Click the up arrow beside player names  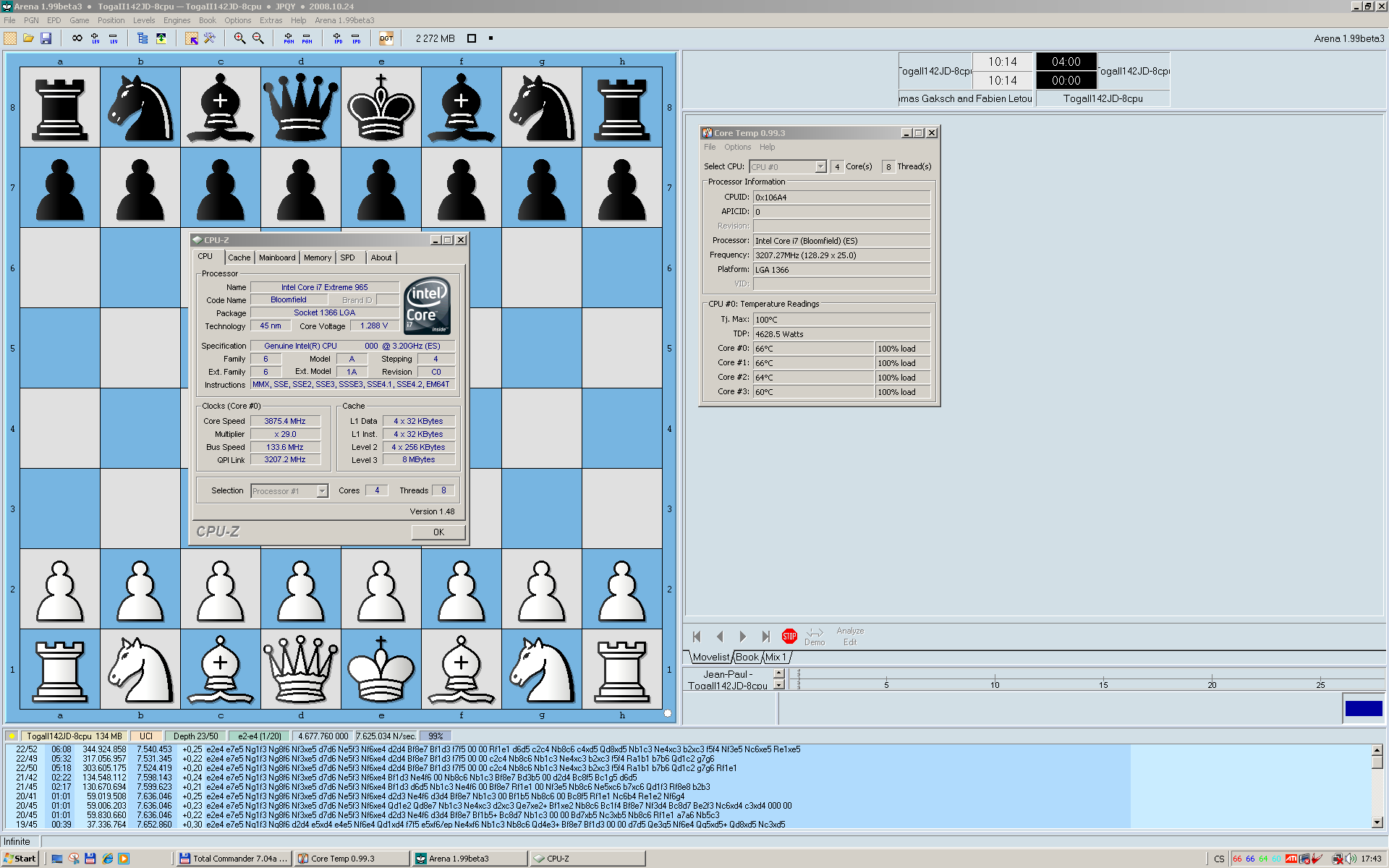(779, 673)
